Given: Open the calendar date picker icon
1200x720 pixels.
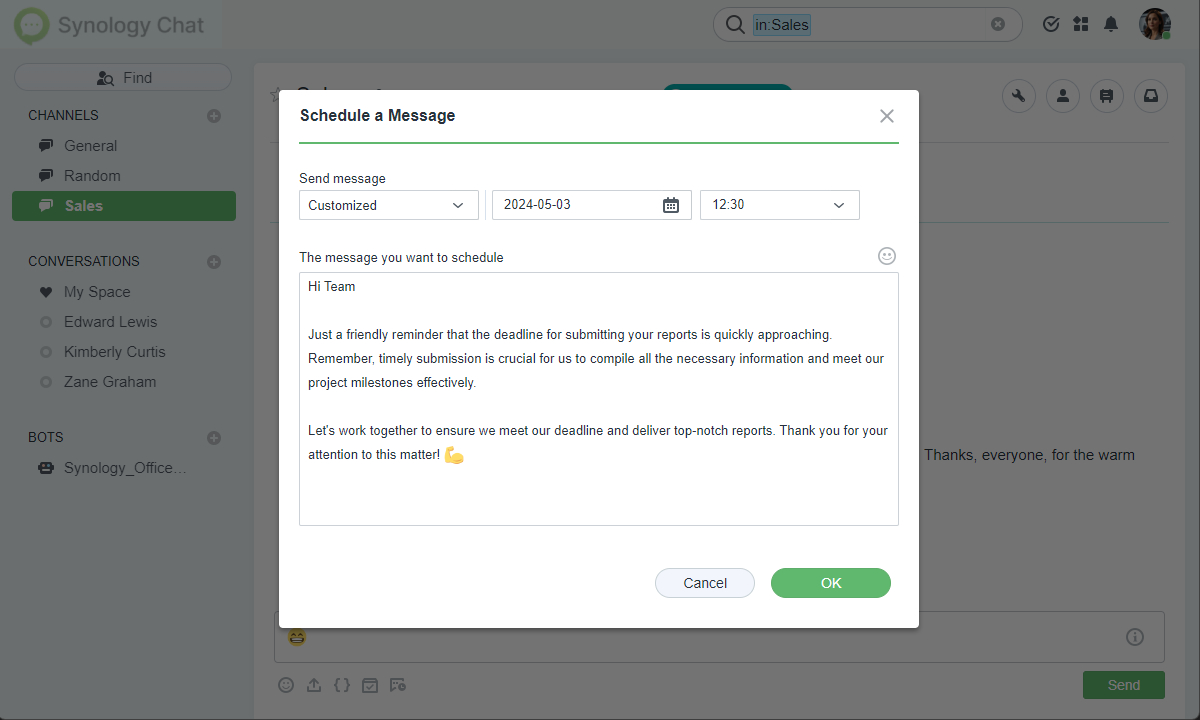Looking at the screenshot, I should coord(671,205).
